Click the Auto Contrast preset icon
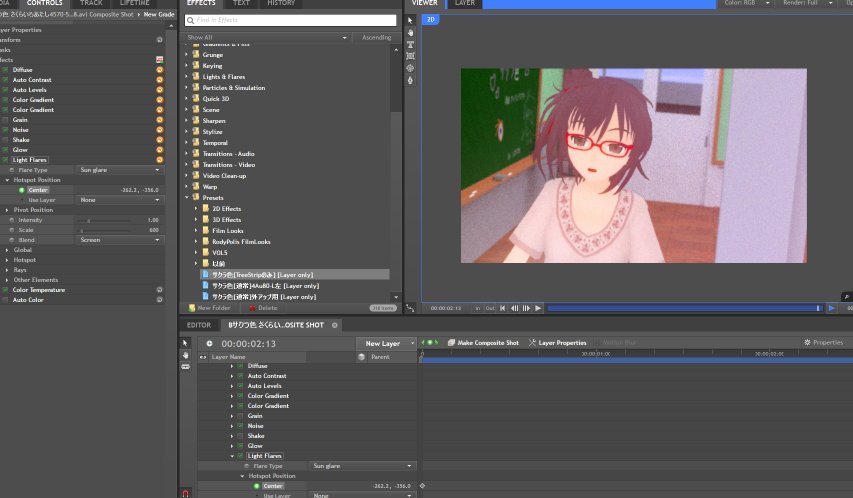The height and width of the screenshot is (498, 853). point(159,79)
